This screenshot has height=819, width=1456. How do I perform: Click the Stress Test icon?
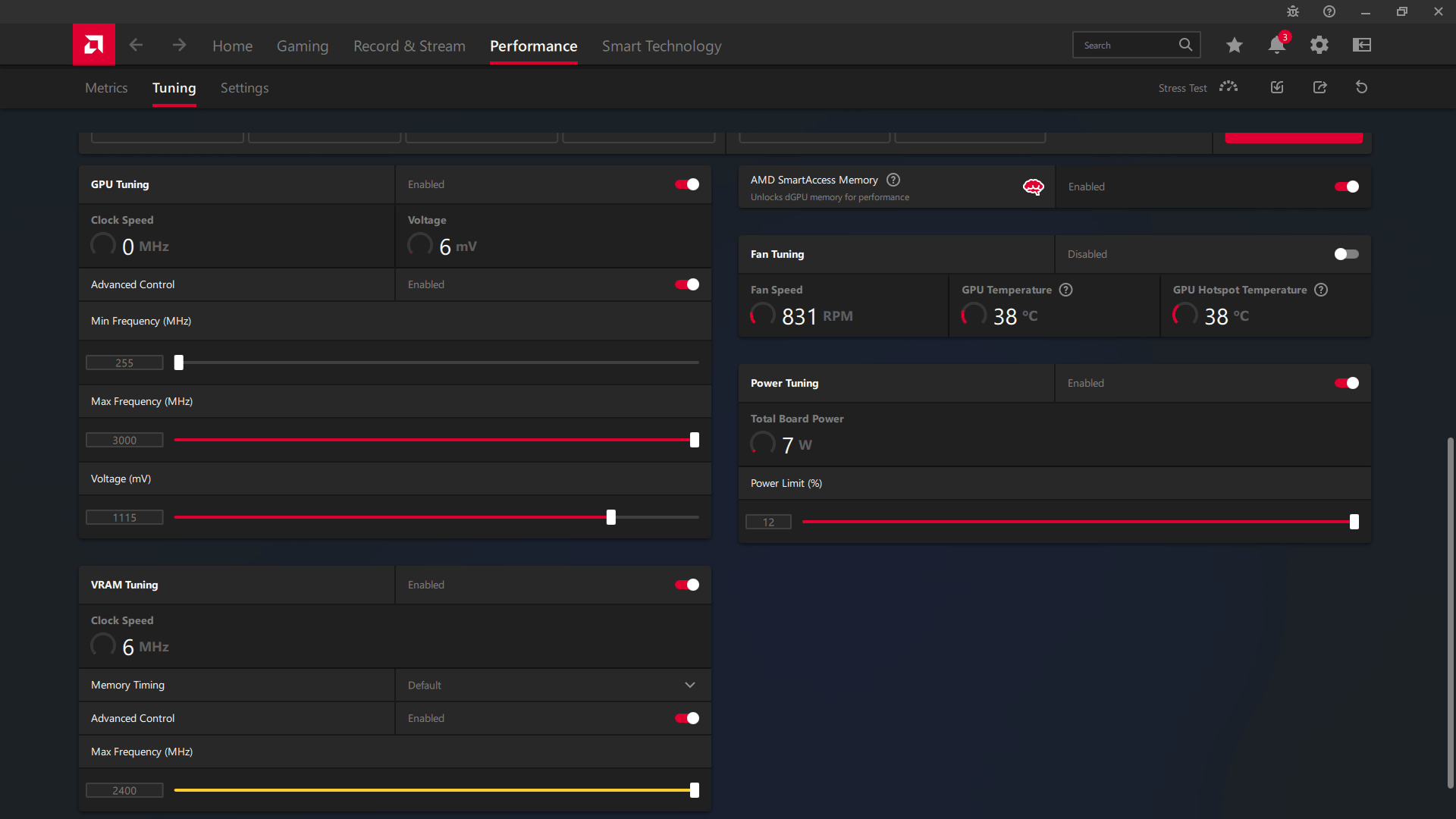(x=1228, y=87)
